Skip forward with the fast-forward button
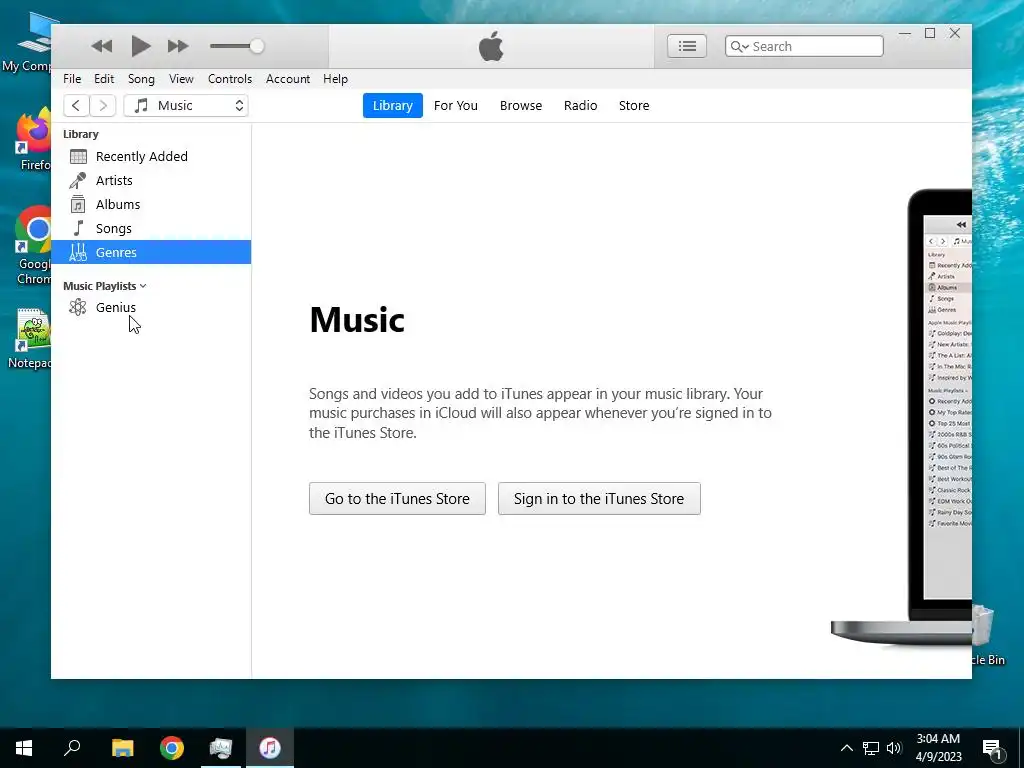This screenshot has width=1024, height=768. pyautogui.click(x=178, y=46)
